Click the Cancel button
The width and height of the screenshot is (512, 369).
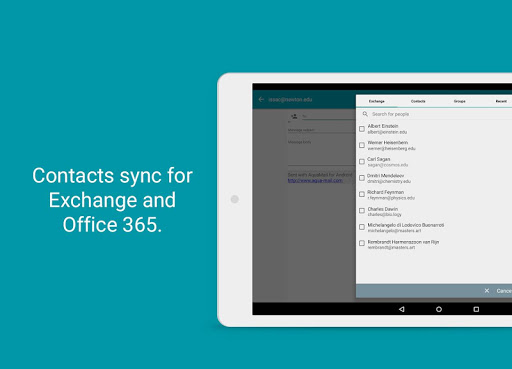click(x=504, y=291)
